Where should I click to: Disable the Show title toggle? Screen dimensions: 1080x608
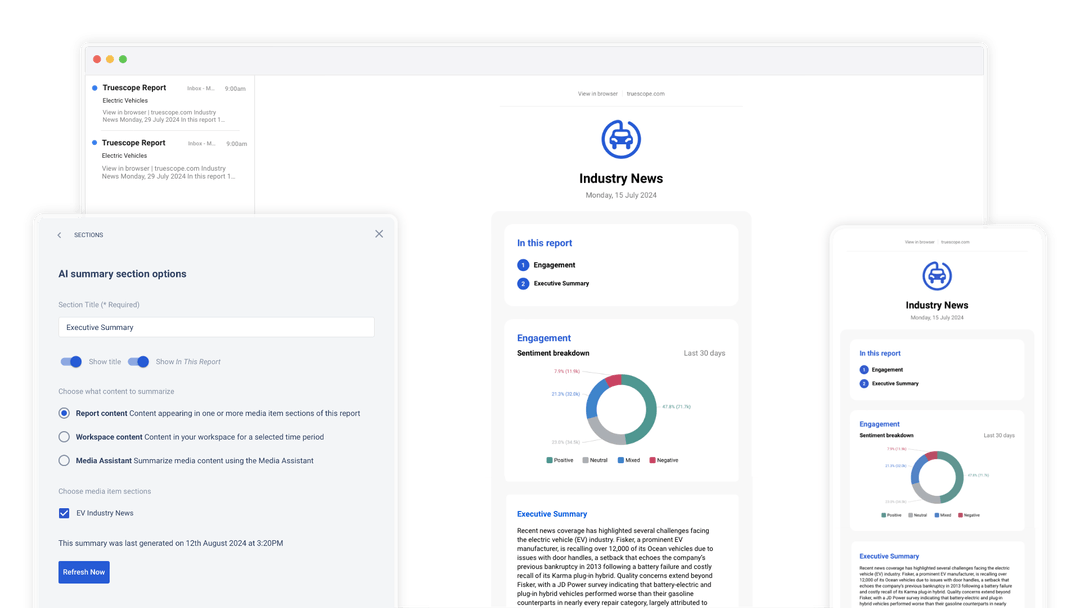click(72, 362)
